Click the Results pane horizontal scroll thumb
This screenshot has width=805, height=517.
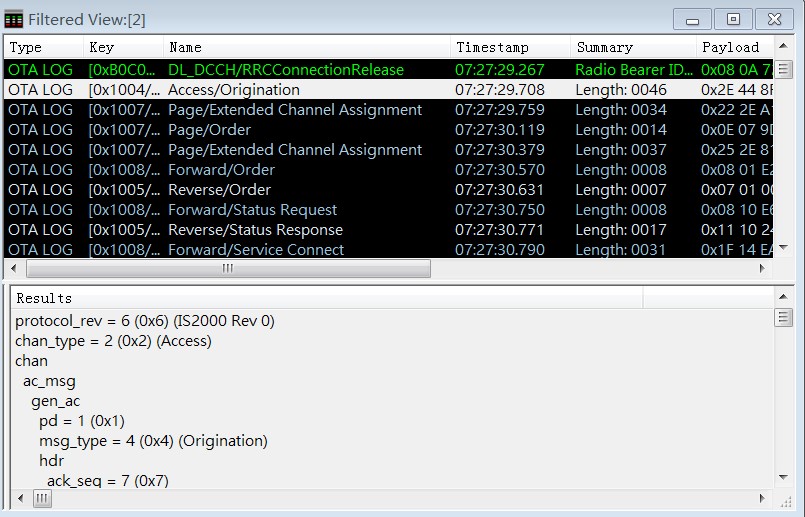coord(42,498)
